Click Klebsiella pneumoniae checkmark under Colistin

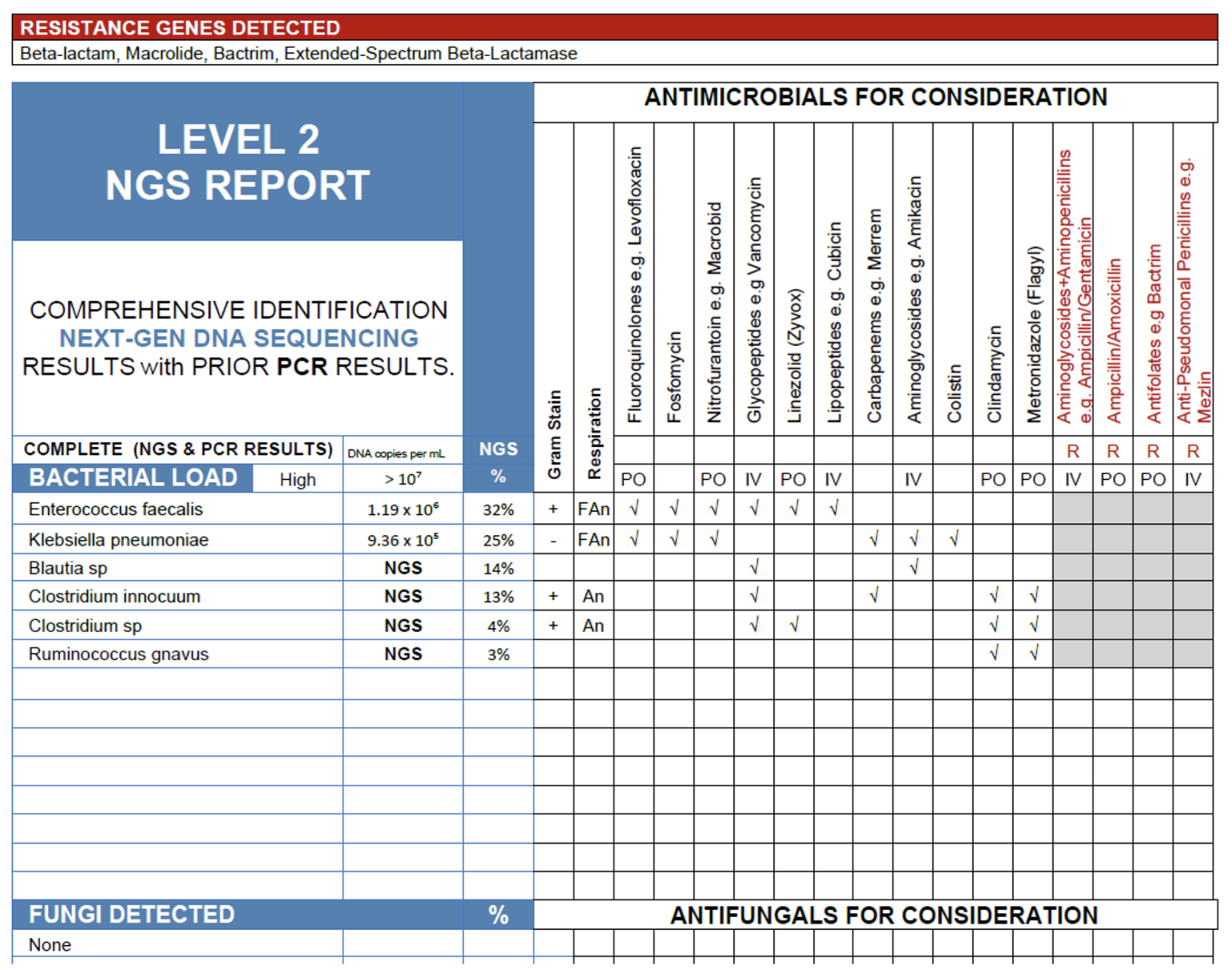953,539
